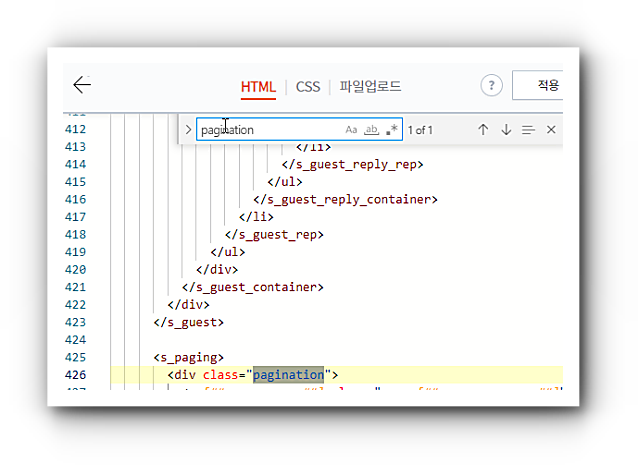Toggle Match Case (Aa) option
Screen dimensions: 638x465
(351, 130)
